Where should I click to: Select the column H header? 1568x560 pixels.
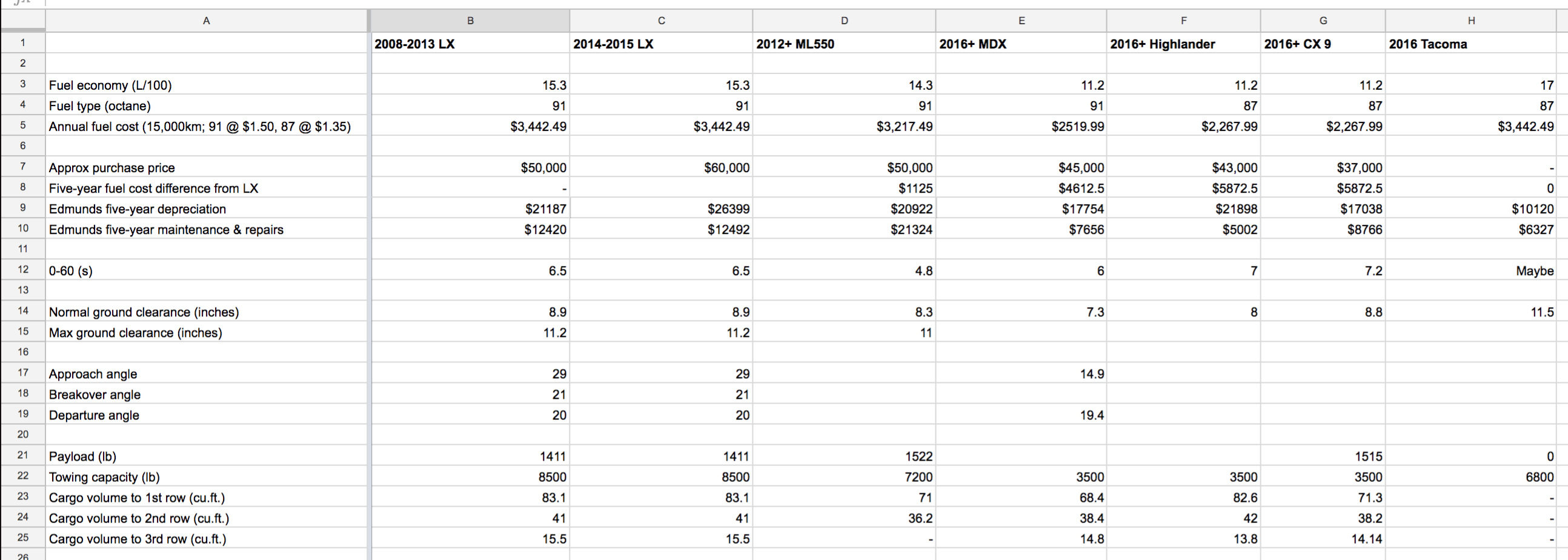[x=1471, y=21]
